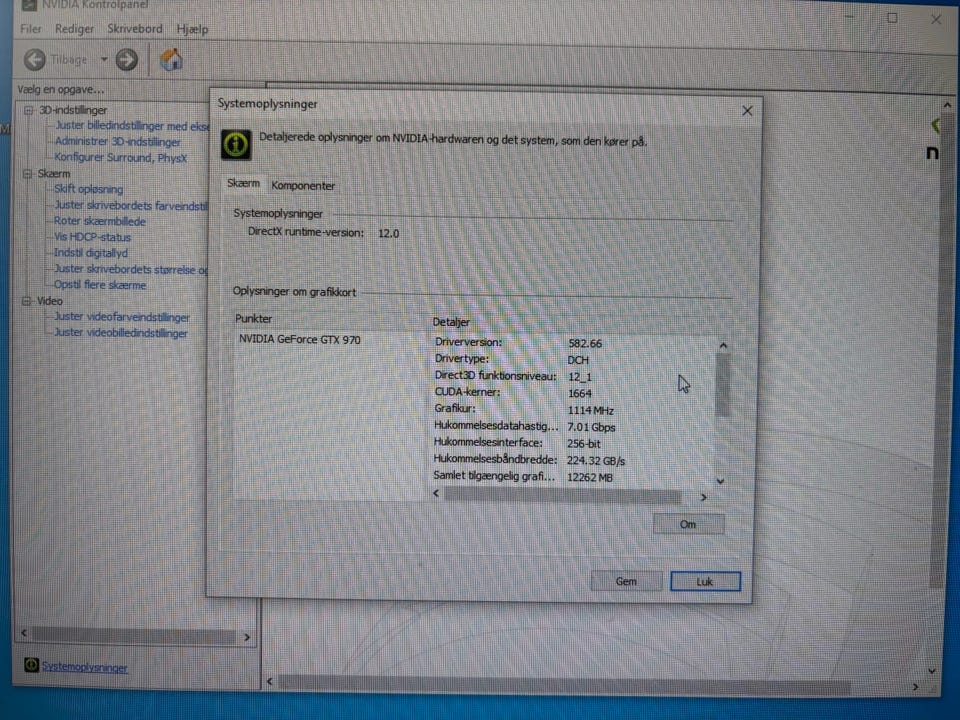Switch to the Komponenter tab
Image resolution: width=960 pixels, height=720 pixels.
(303, 186)
